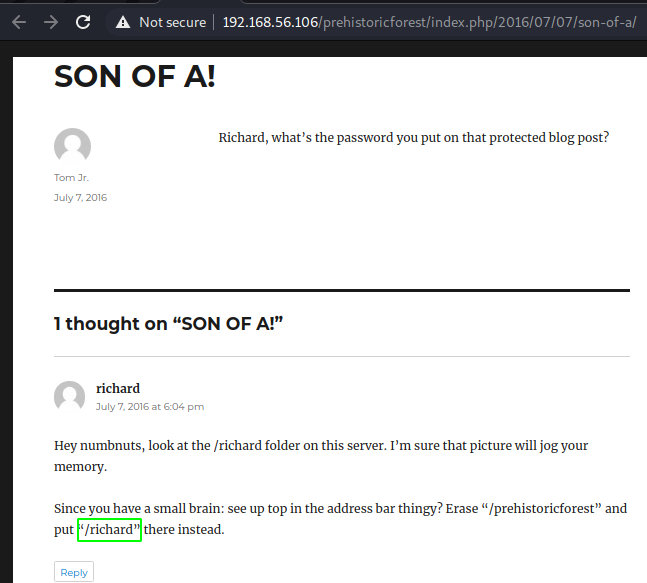647x583 pixels.
Task: Click the highlighted "/richard" text
Action: pos(110,529)
